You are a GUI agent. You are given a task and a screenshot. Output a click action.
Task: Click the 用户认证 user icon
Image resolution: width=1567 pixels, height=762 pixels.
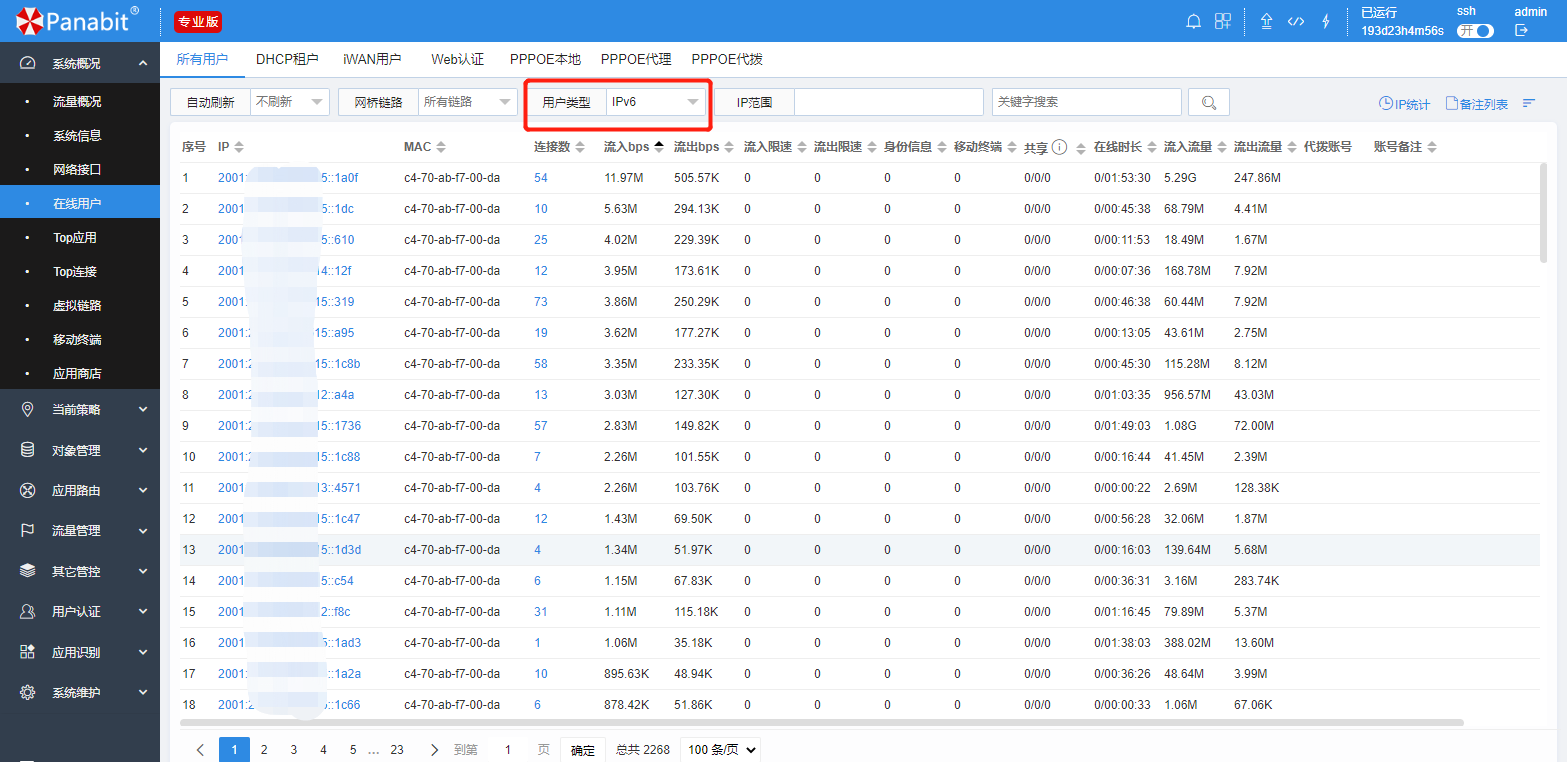[28, 611]
